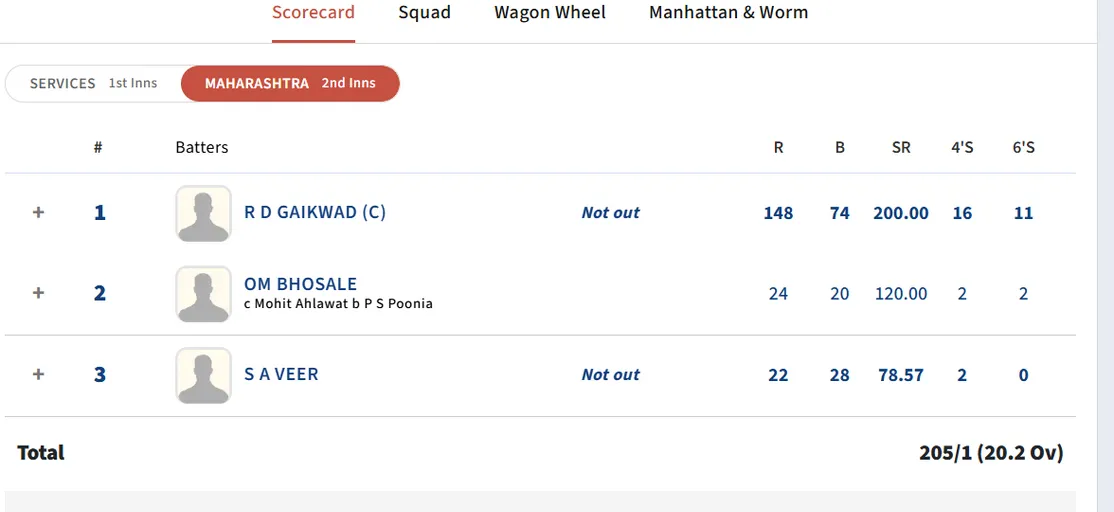Expand R D Gaikwad row with plus icon
The height and width of the screenshot is (512, 1114).
[38, 212]
